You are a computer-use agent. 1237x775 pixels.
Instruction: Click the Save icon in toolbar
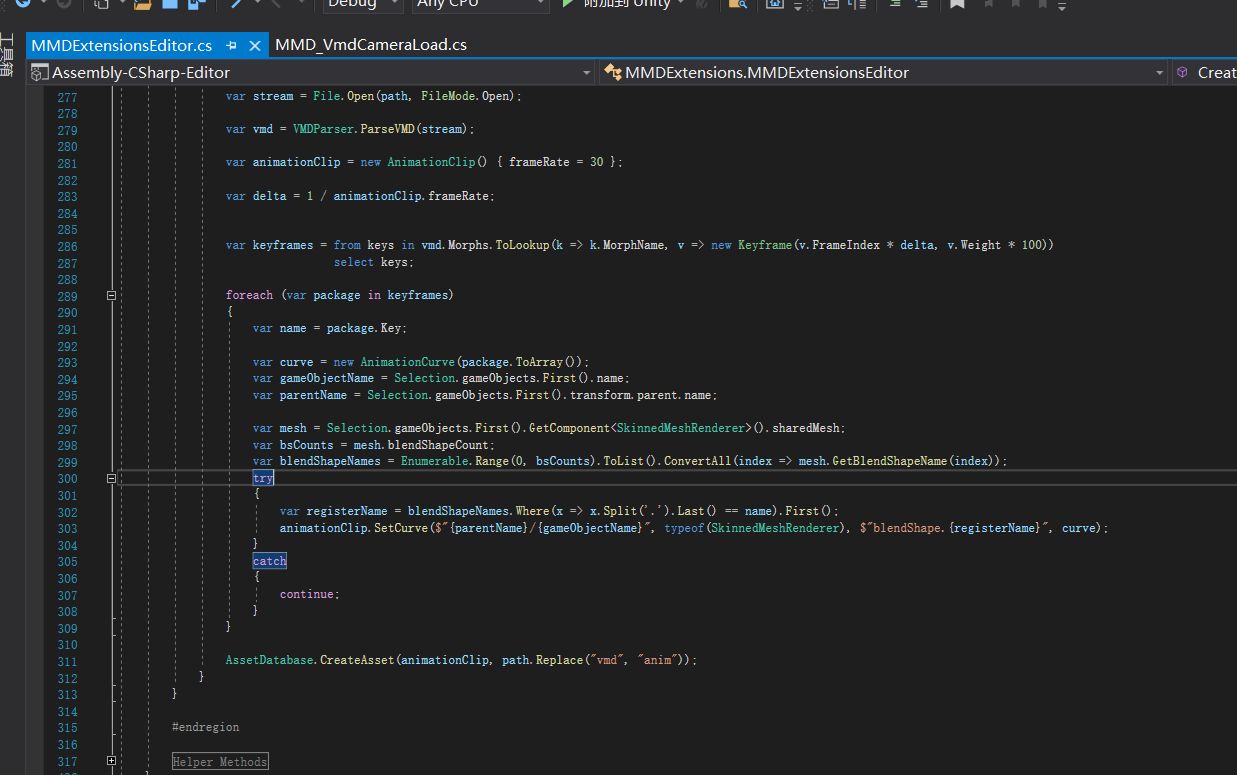click(170, 4)
